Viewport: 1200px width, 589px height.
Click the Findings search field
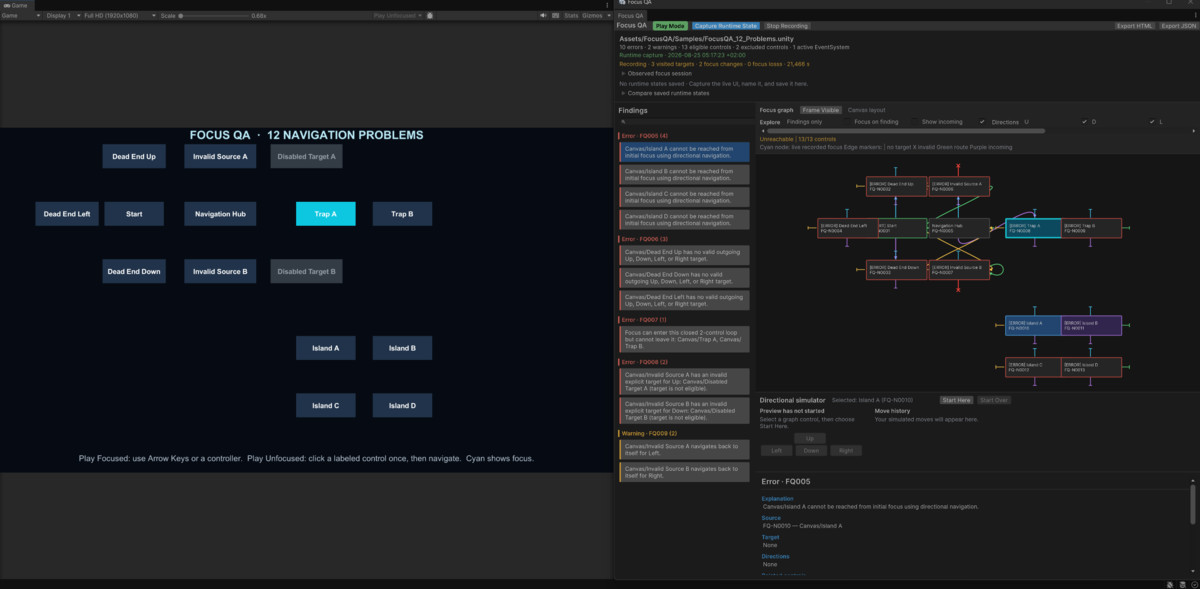click(685, 123)
